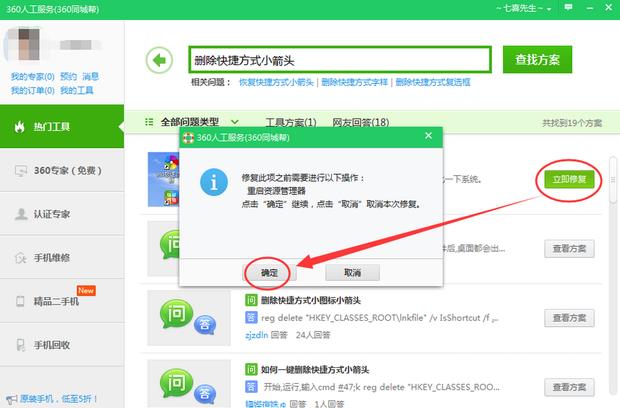The height and width of the screenshot is (408, 620).
Task: Open 我的订单(0) link
Action: click(32, 91)
